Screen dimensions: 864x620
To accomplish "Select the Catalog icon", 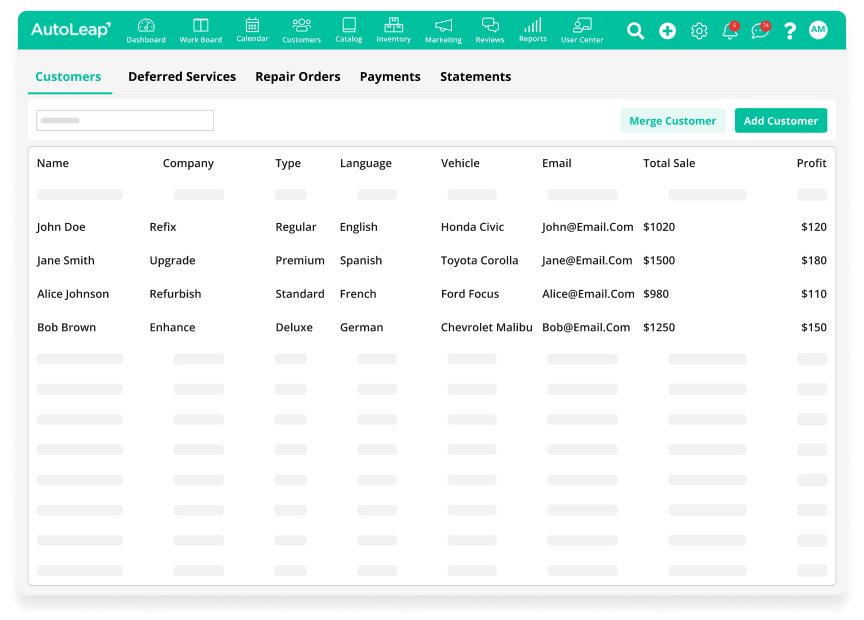I will (349, 25).
